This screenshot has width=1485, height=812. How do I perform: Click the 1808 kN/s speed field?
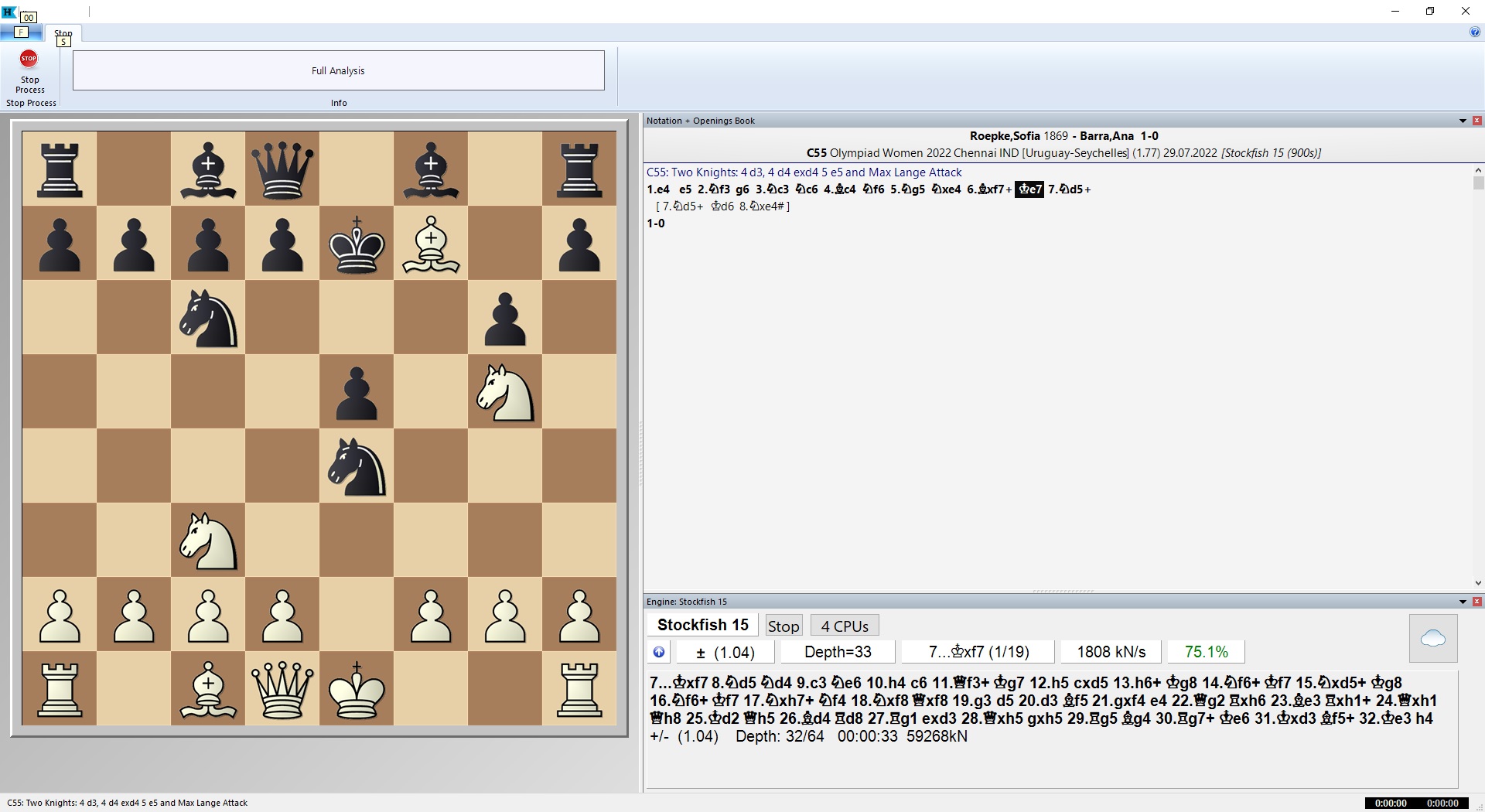[x=1111, y=652]
